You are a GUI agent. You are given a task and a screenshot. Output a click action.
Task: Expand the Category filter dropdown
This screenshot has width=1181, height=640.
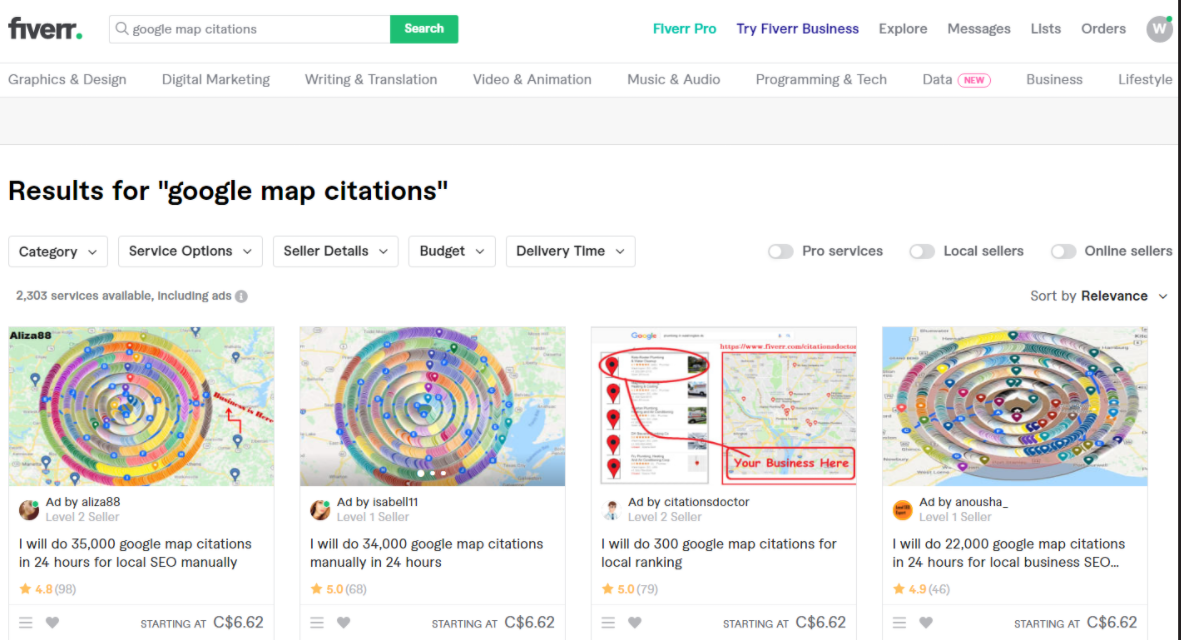[x=58, y=252]
